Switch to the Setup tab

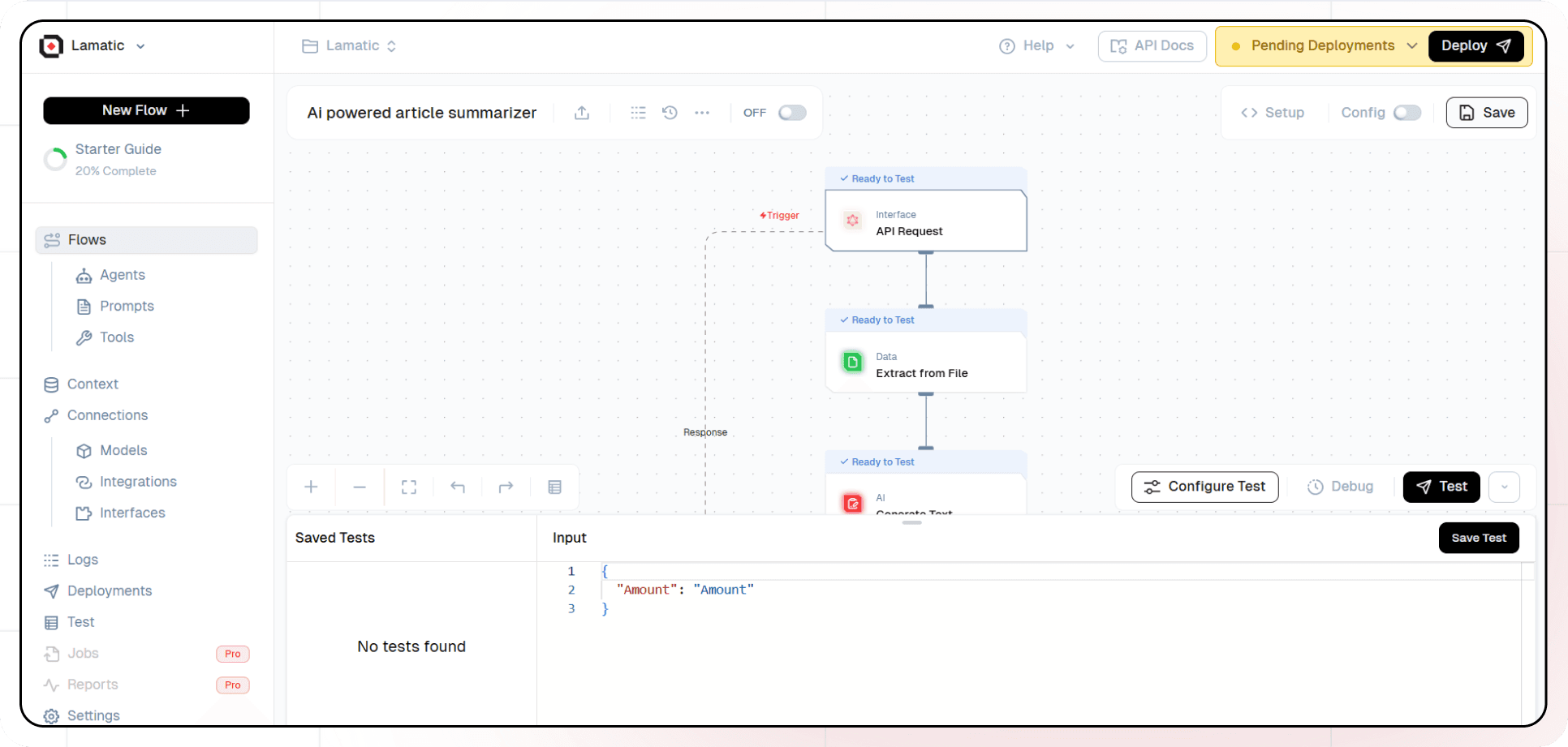[x=1273, y=113]
